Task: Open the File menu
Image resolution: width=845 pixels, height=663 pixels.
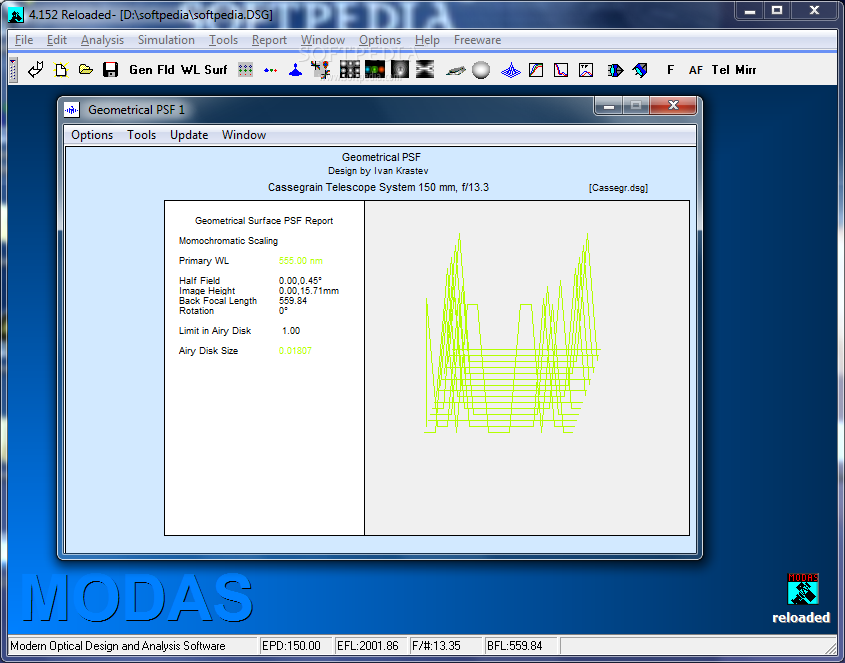Action: tap(24, 40)
